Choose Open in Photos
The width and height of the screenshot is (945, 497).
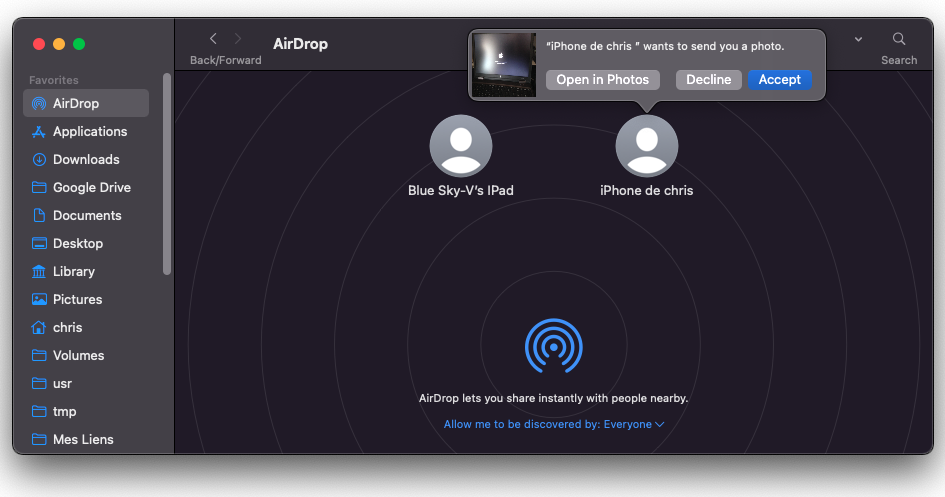pos(602,80)
